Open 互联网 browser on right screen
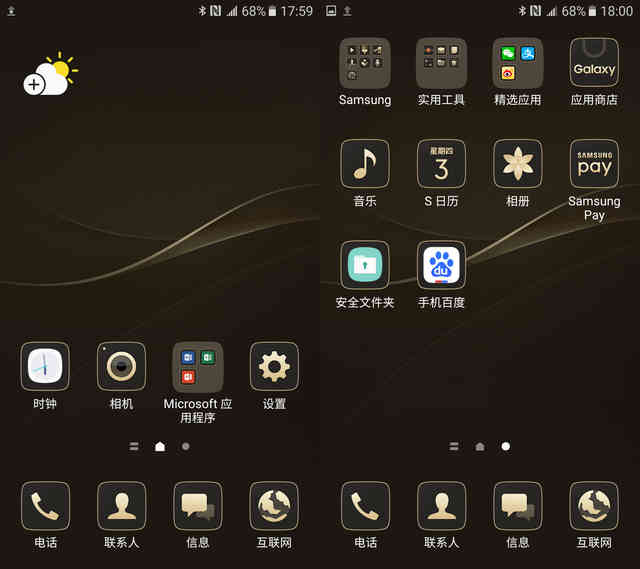 point(594,506)
